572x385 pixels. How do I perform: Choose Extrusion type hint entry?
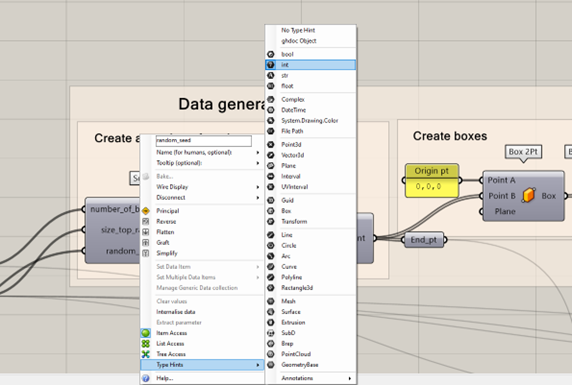tap(310, 322)
